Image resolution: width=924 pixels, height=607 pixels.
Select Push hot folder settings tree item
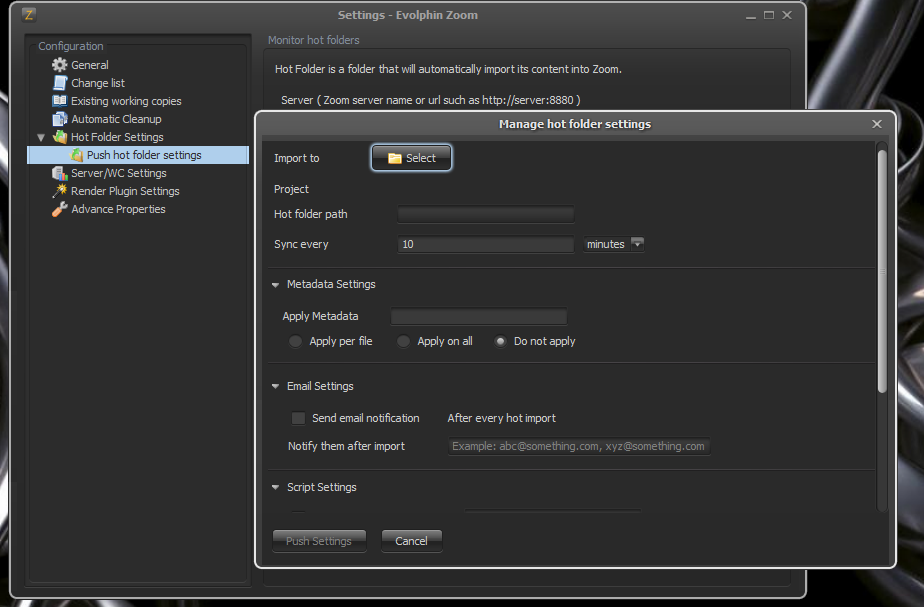coord(138,155)
